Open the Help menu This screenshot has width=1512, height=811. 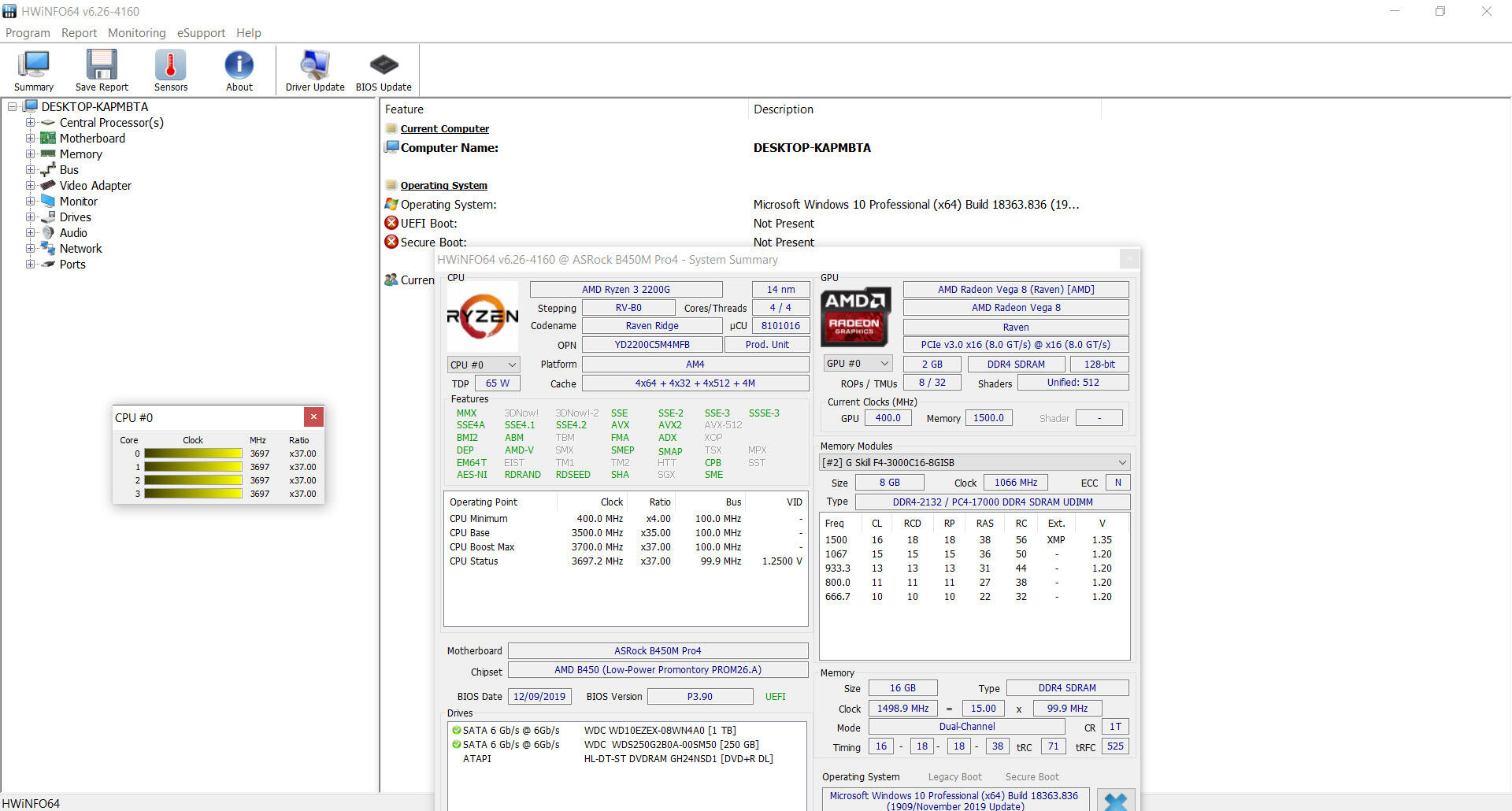(x=249, y=33)
